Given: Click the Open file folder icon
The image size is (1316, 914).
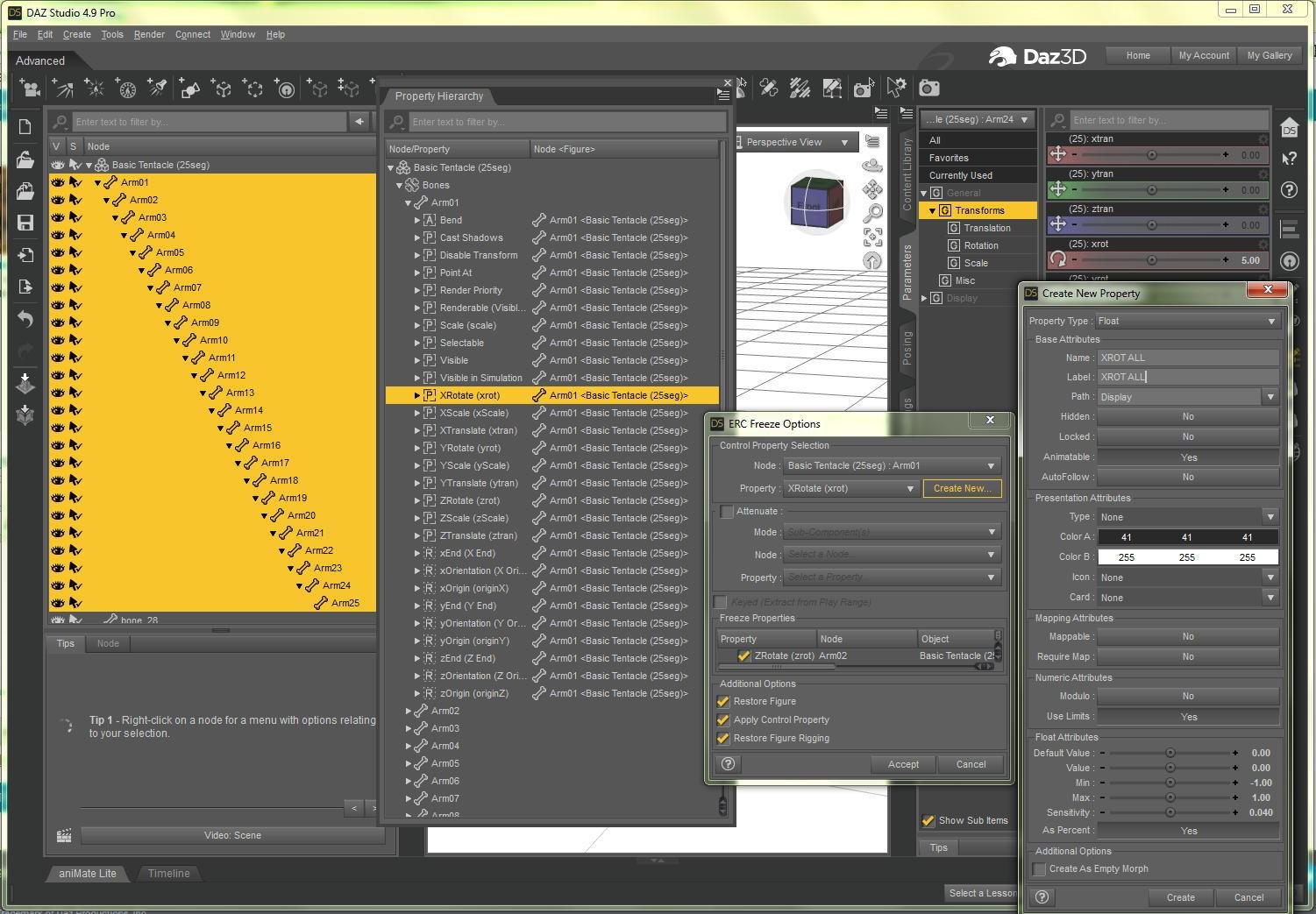Looking at the screenshot, I should [25, 159].
